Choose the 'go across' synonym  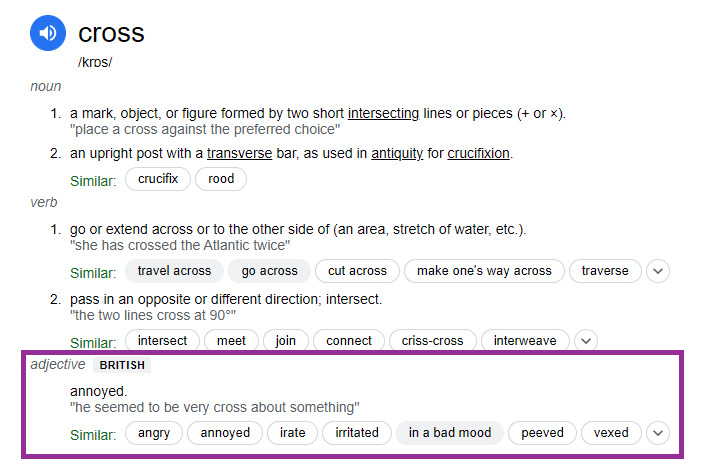269,271
